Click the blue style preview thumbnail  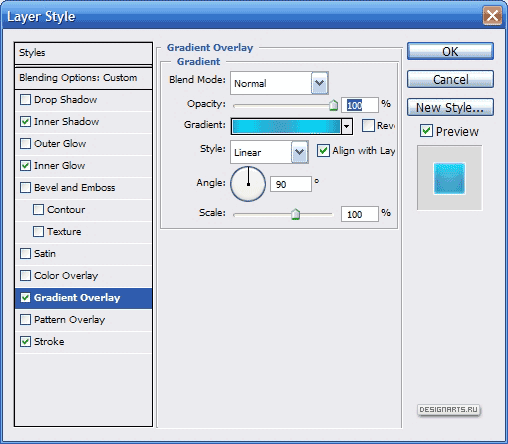click(449, 178)
